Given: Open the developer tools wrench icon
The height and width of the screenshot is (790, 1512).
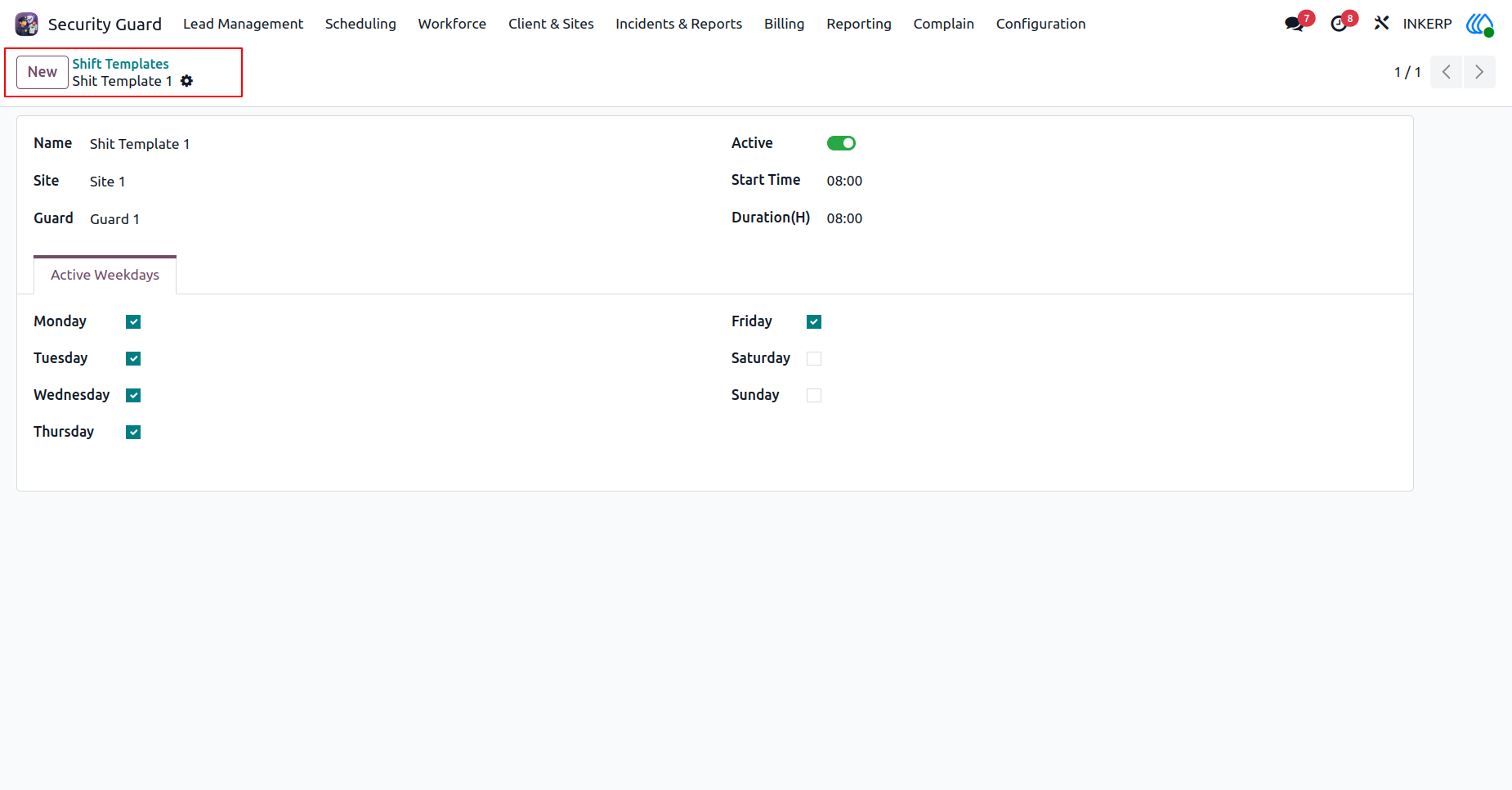Looking at the screenshot, I should point(1381,24).
